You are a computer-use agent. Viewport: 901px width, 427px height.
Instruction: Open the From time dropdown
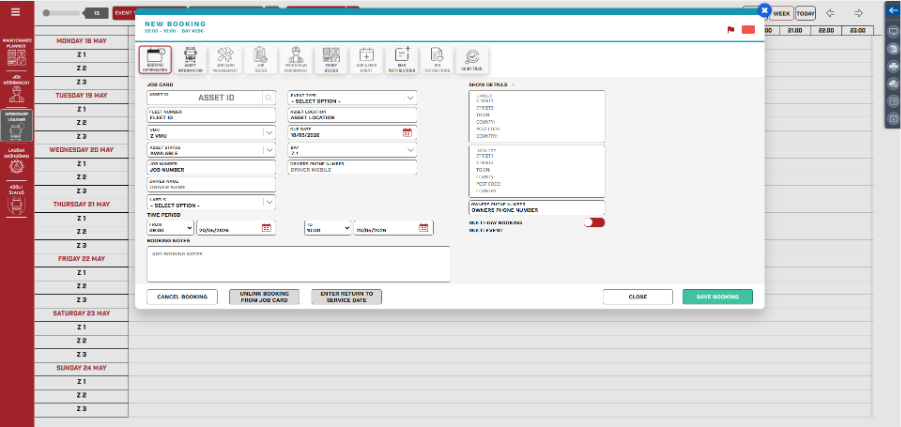[171, 228]
